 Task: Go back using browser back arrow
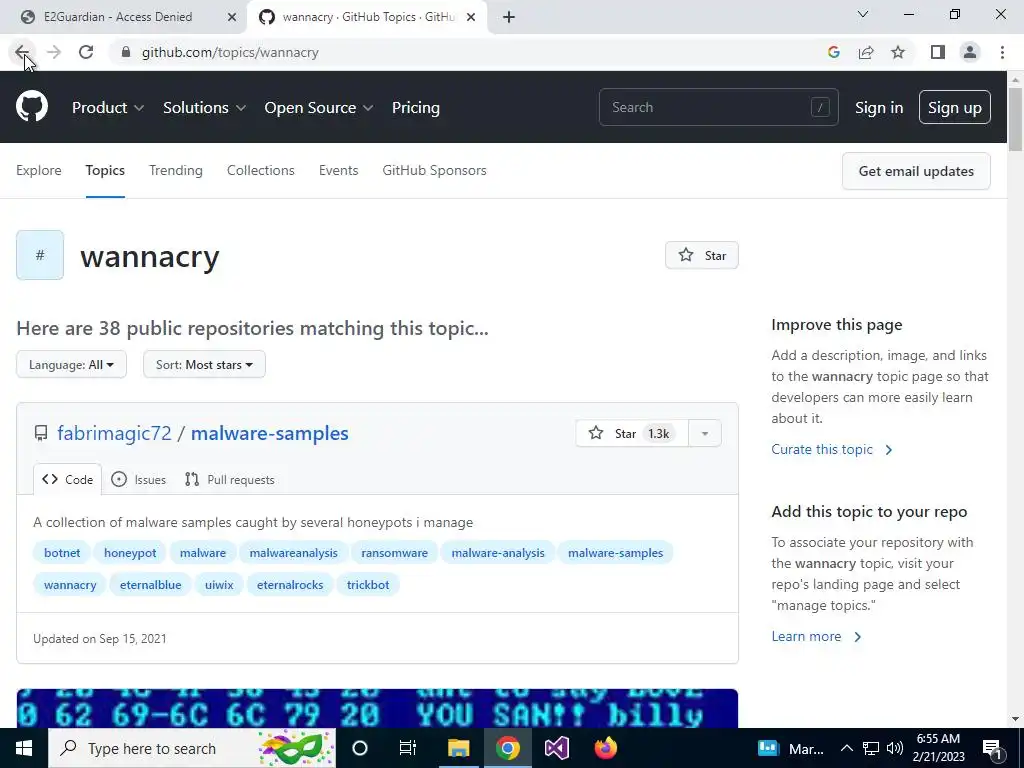[22, 52]
